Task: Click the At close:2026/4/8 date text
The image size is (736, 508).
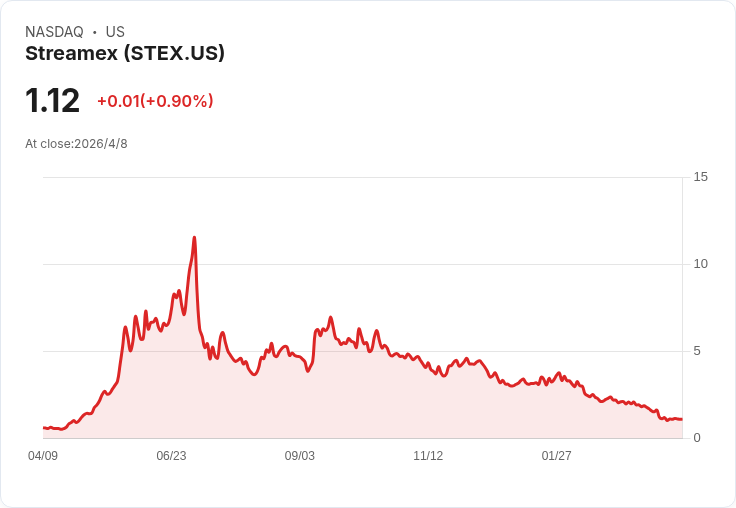Action: (x=76, y=144)
